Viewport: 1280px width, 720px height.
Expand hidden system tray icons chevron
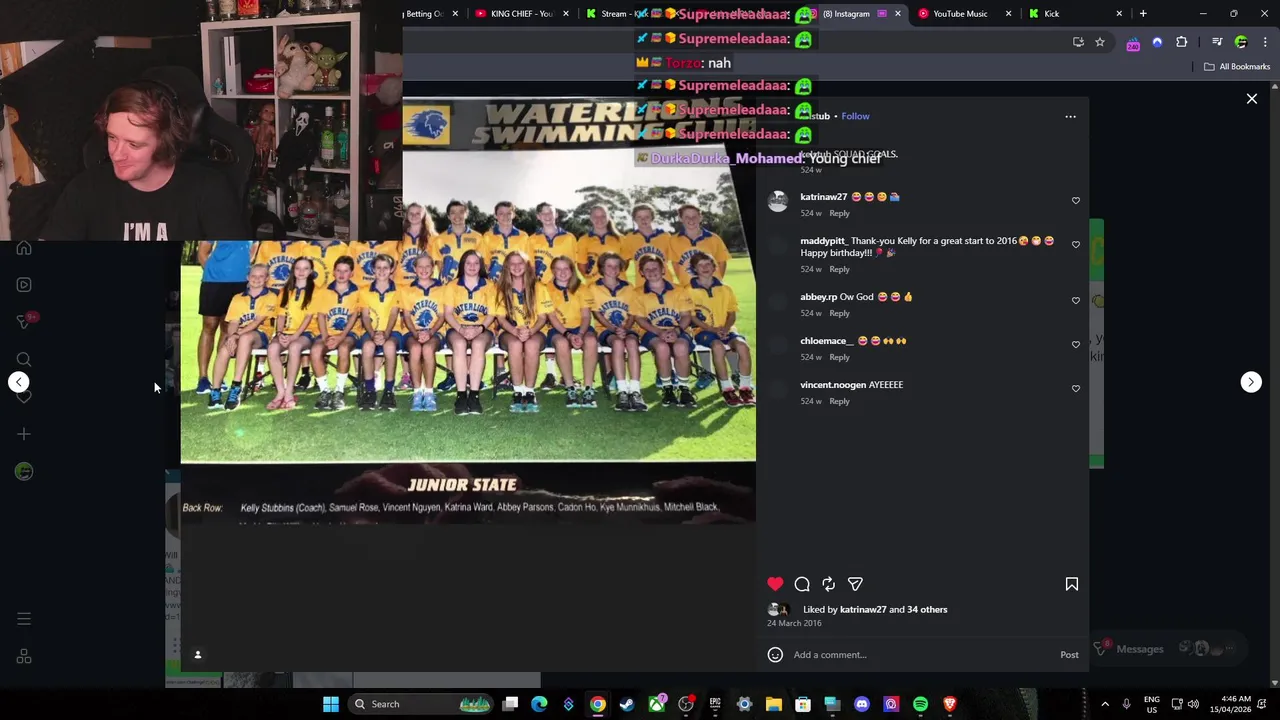1105,704
